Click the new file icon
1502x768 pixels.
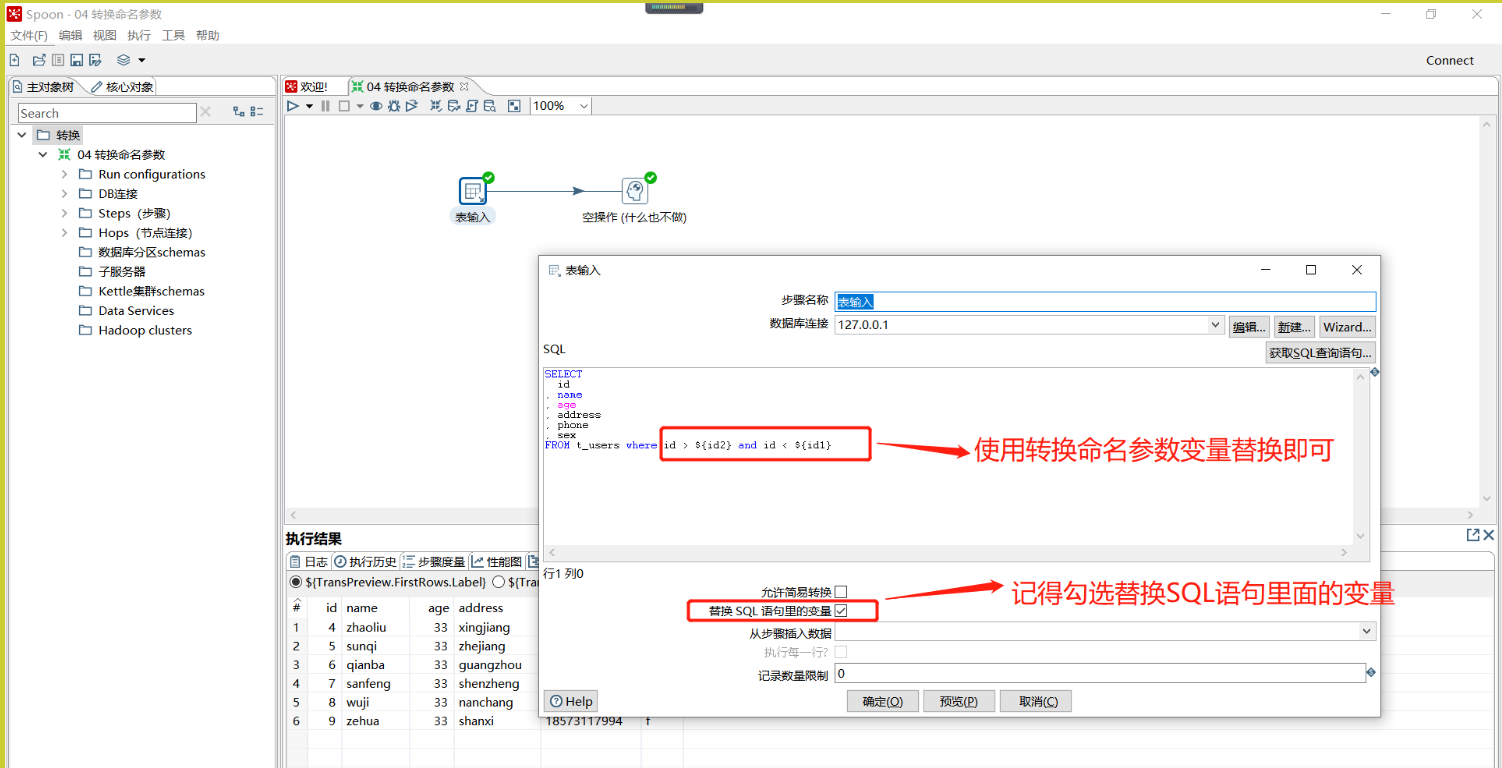coord(14,60)
